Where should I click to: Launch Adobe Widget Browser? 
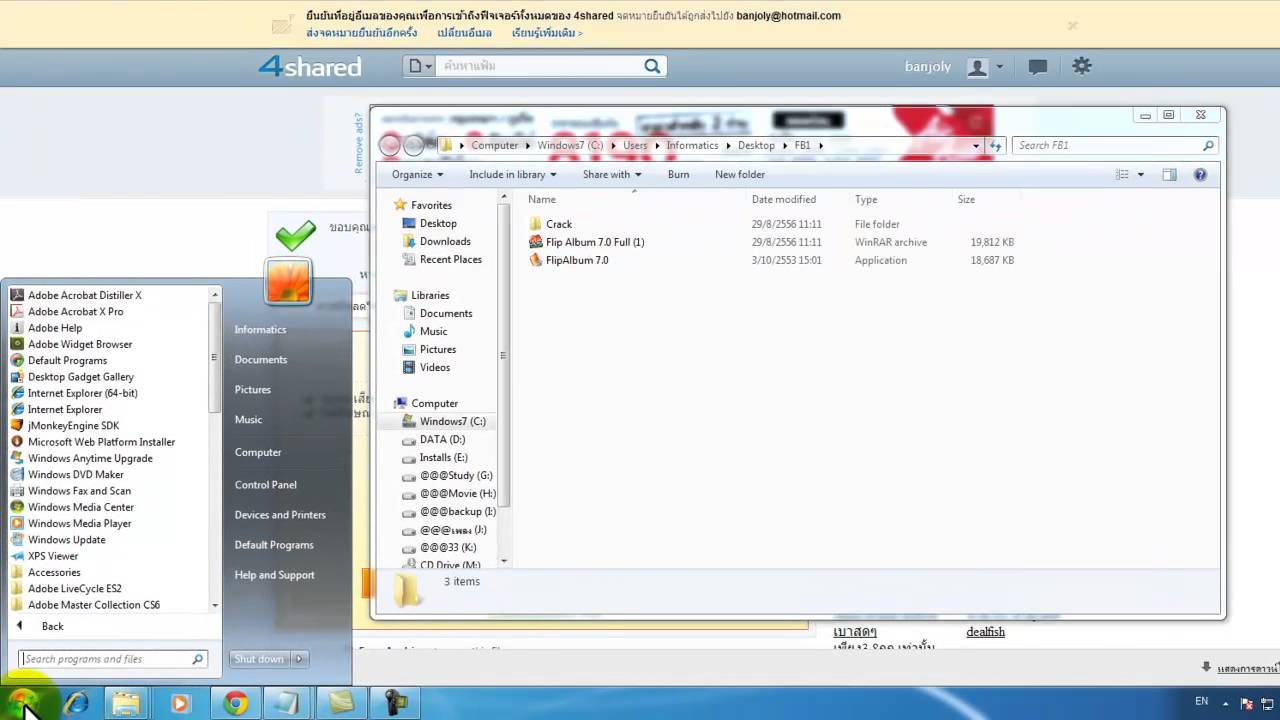(80, 344)
